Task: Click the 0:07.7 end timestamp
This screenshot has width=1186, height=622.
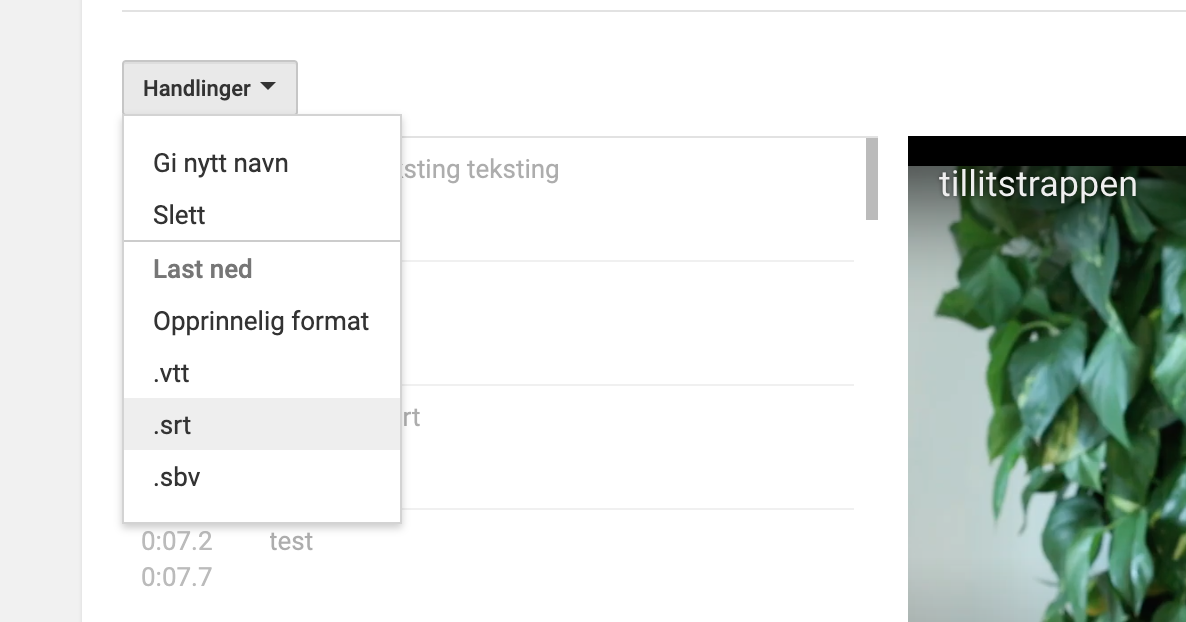Action: 177,577
